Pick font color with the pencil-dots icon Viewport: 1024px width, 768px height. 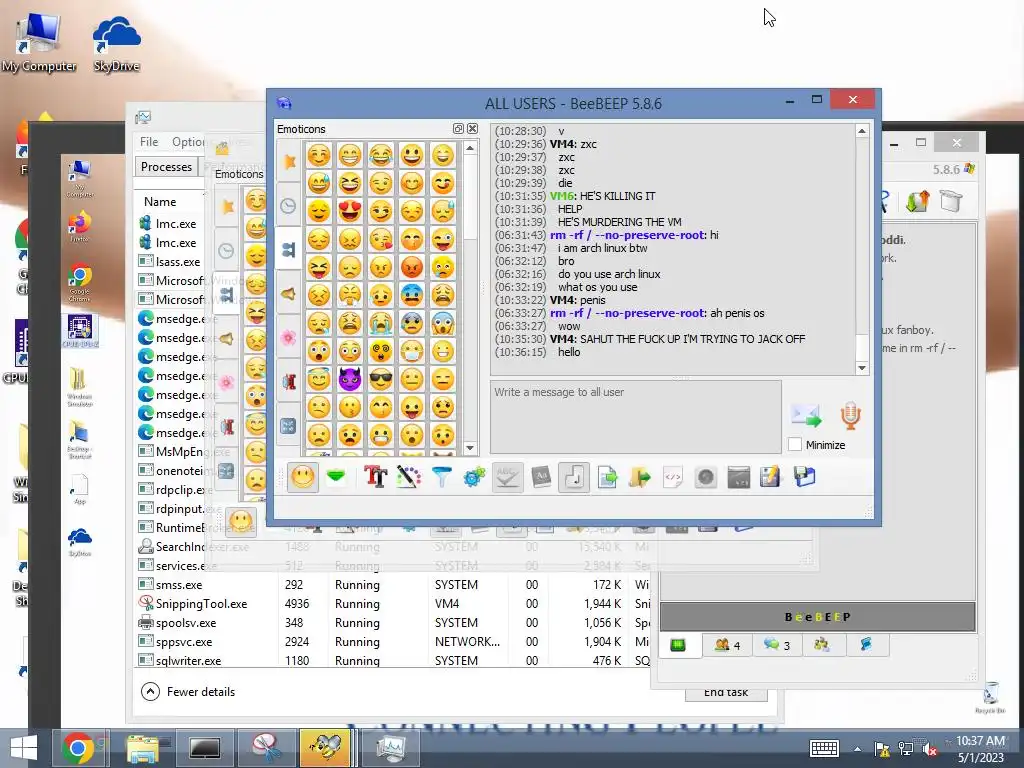point(409,477)
